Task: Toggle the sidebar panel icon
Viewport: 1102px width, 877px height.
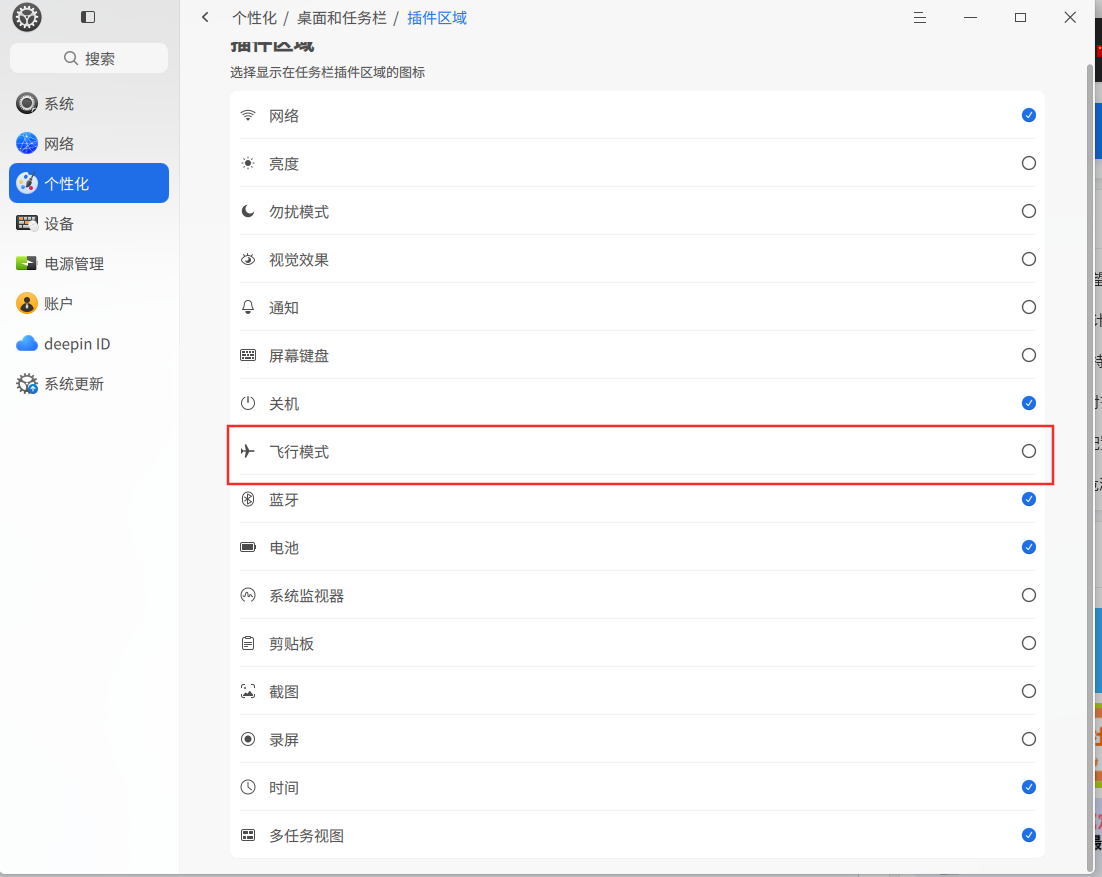Action: pyautogui.click(x=88, y=17)
